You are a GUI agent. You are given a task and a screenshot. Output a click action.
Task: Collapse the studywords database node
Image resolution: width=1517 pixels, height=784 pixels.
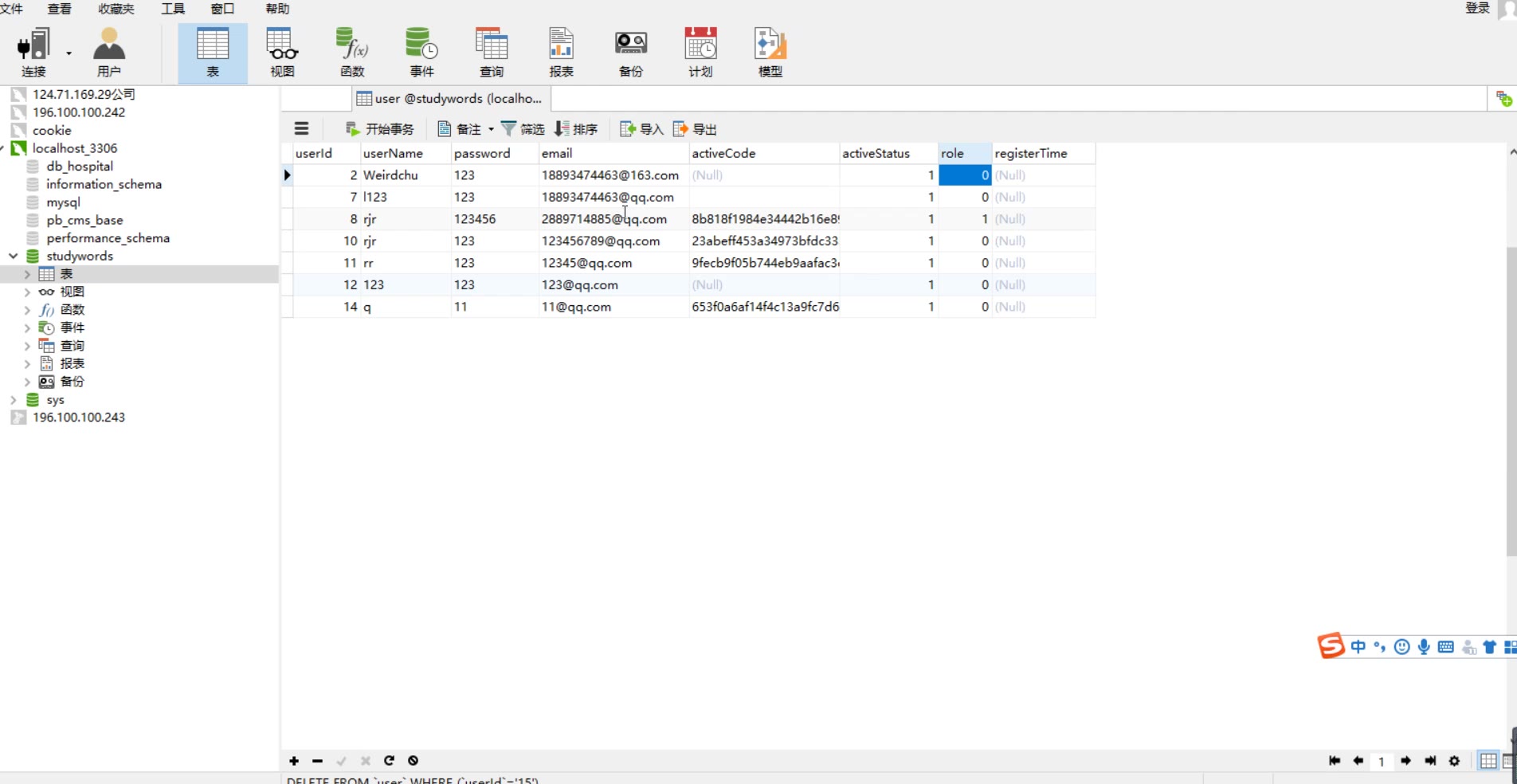click(x=14, y=256)
